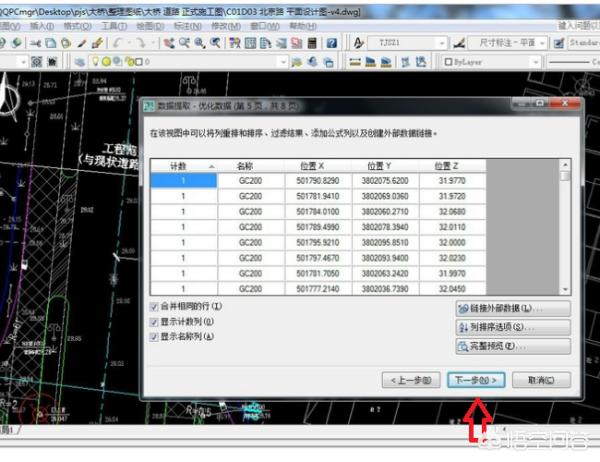
Task: Click the ByLayer color swatch square
Action: point(447,62)
